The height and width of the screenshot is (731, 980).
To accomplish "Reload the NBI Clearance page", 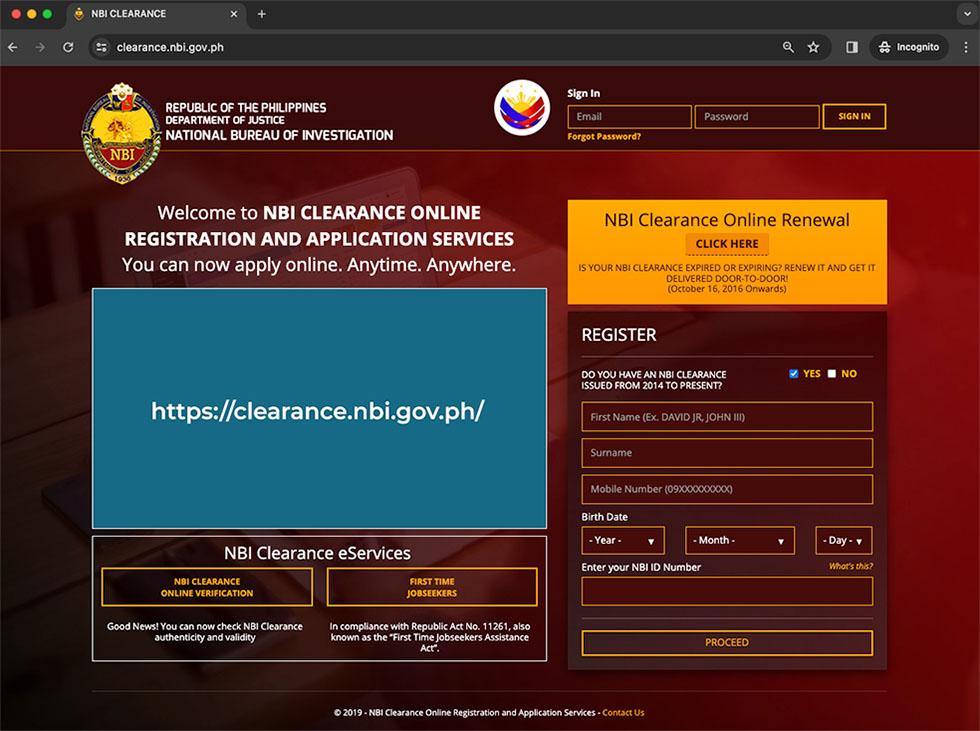I will [x=68, y=47].
